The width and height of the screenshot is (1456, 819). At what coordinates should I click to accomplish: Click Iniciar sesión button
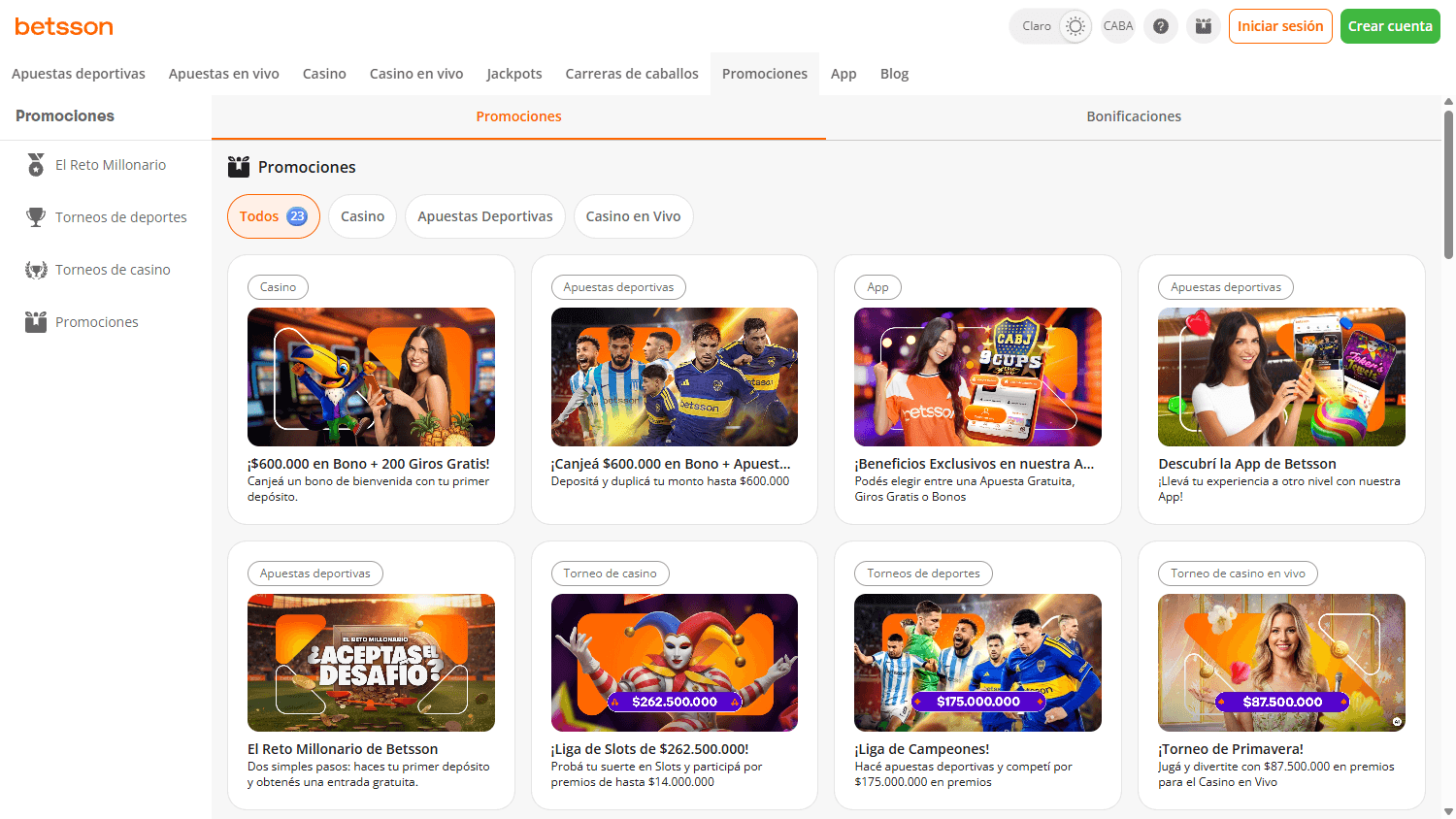point(1280,26)
